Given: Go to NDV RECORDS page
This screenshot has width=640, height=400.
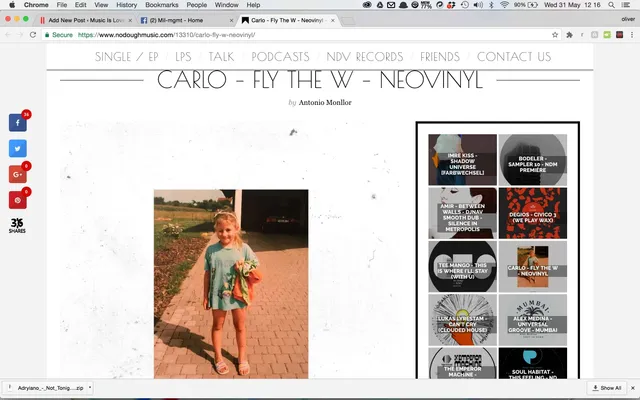Looking at the screenshot, I should (365, 57).
